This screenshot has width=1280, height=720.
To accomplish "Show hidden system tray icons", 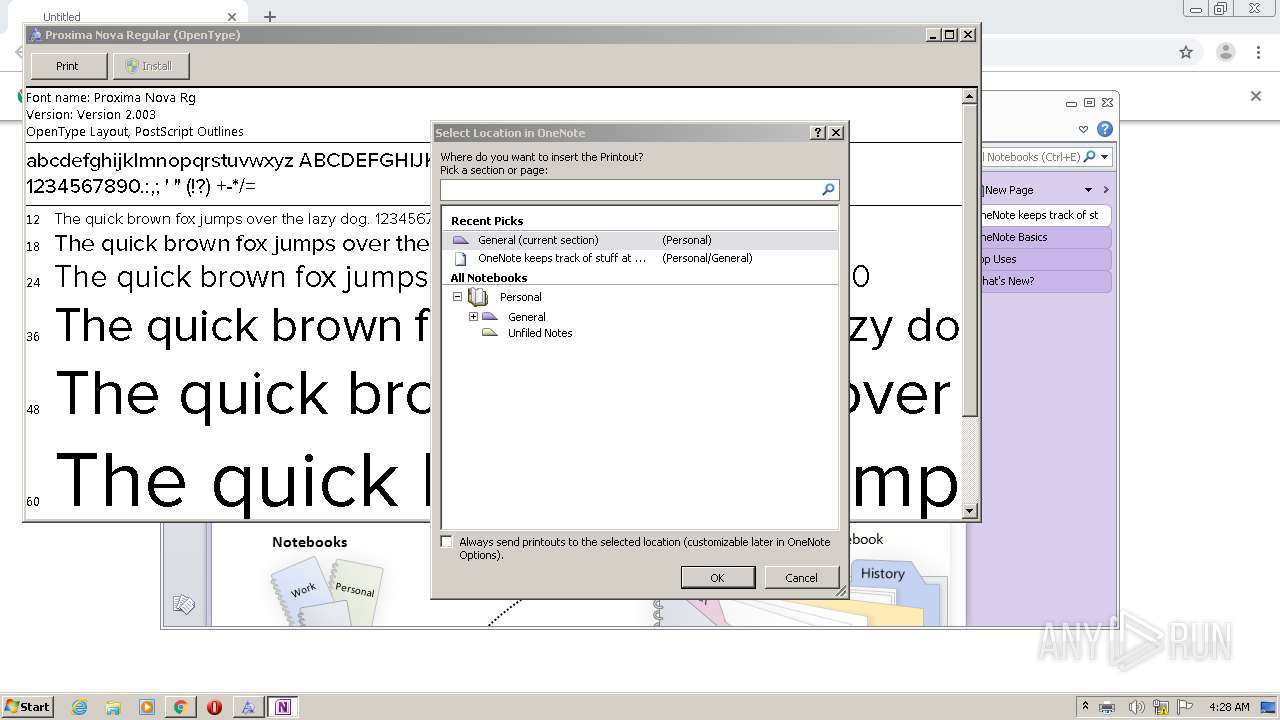I will click(x=1085, y=706).
